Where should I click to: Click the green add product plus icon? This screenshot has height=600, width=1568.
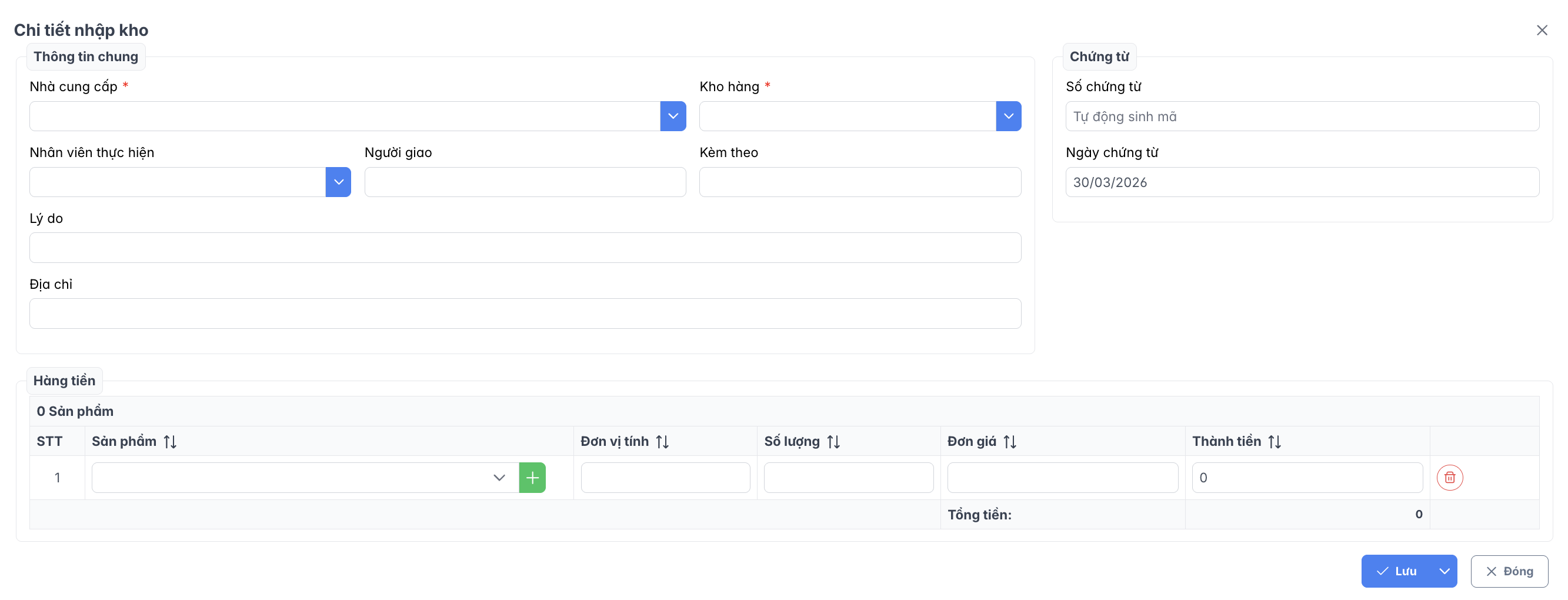point(532,478)
